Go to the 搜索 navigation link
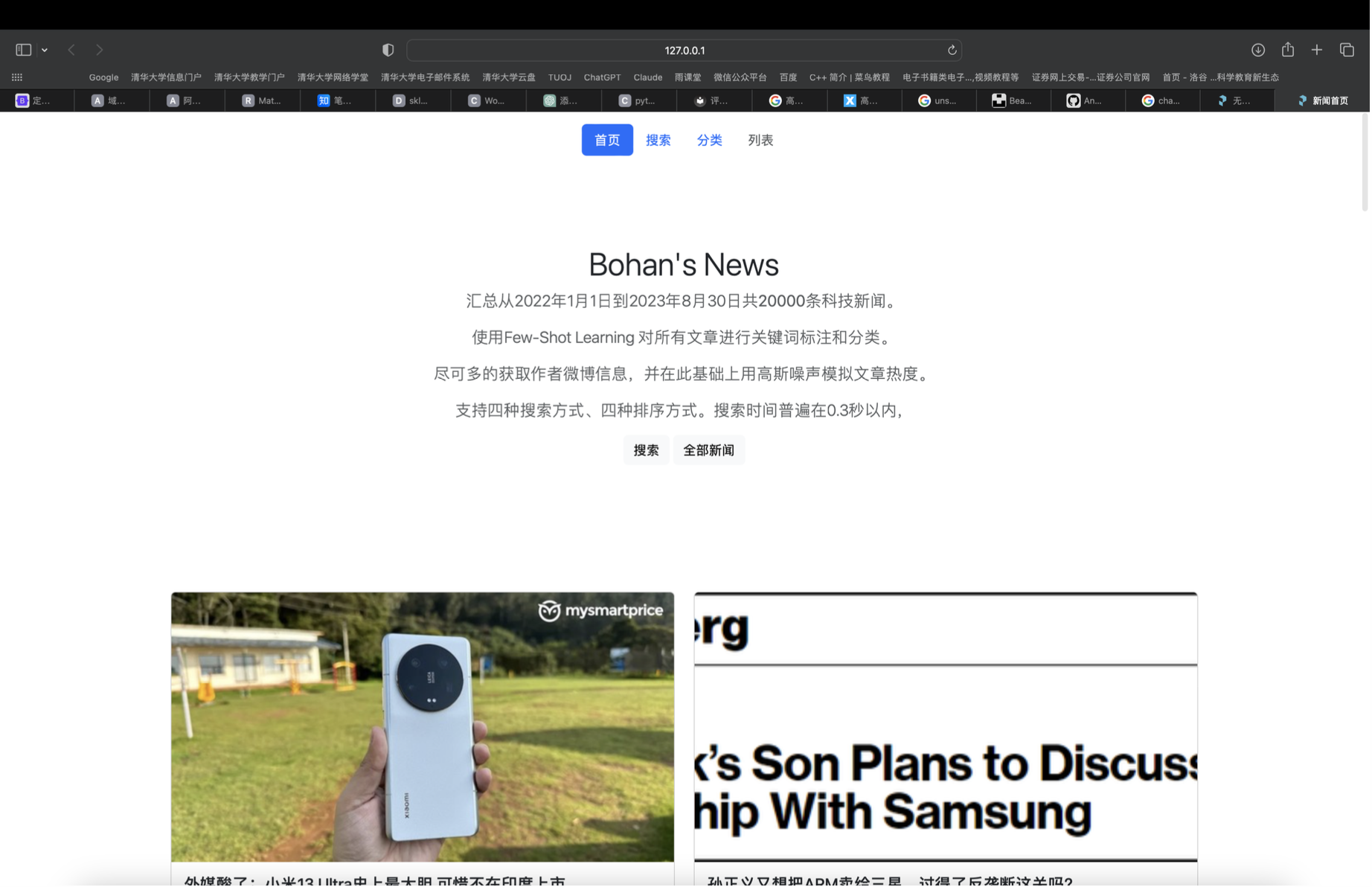Image resolution: width=1372 pixels, height=887 pixels. pyautogui.click(x=658, y=140)
